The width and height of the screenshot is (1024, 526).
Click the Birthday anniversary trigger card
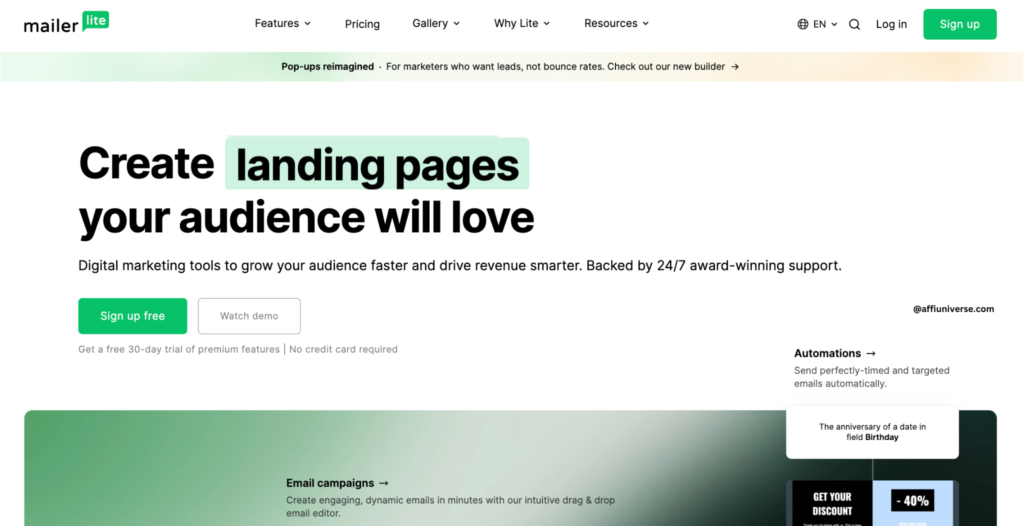pos(872,432)
